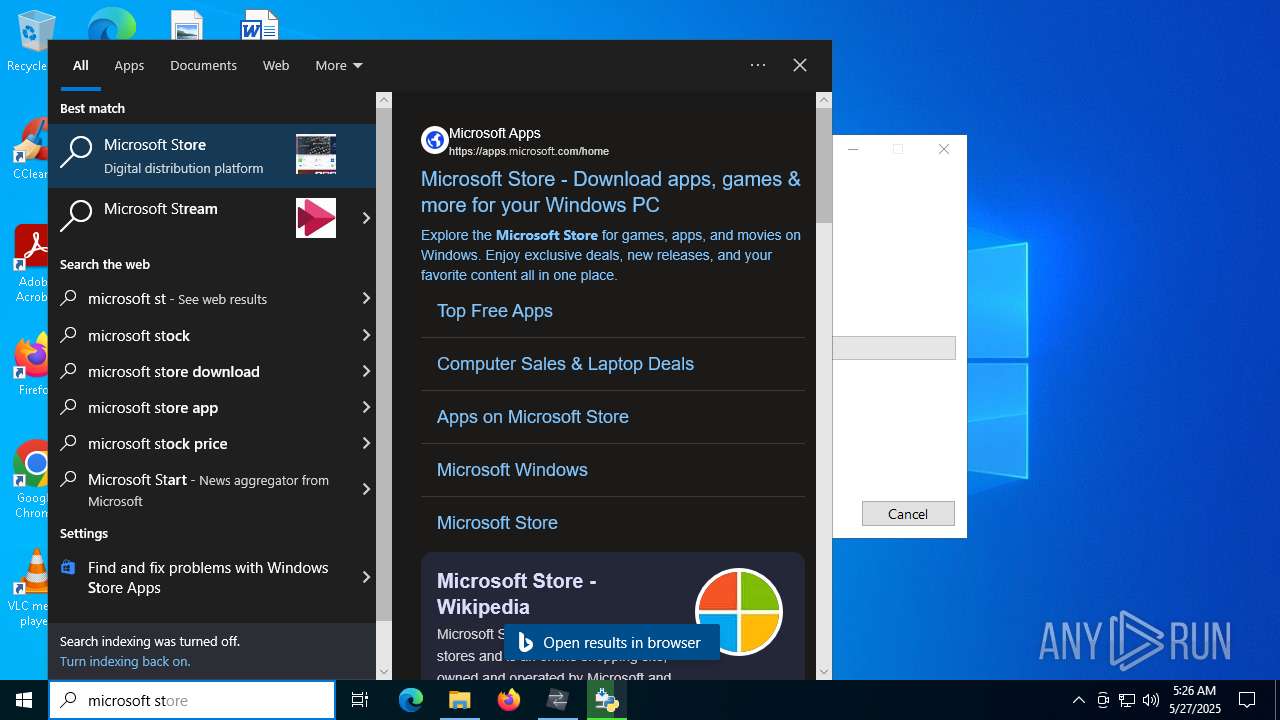Click the Microsoft Stream thumbnail logo
This screenshot has height=720, width=1280.
coord(316,218)
